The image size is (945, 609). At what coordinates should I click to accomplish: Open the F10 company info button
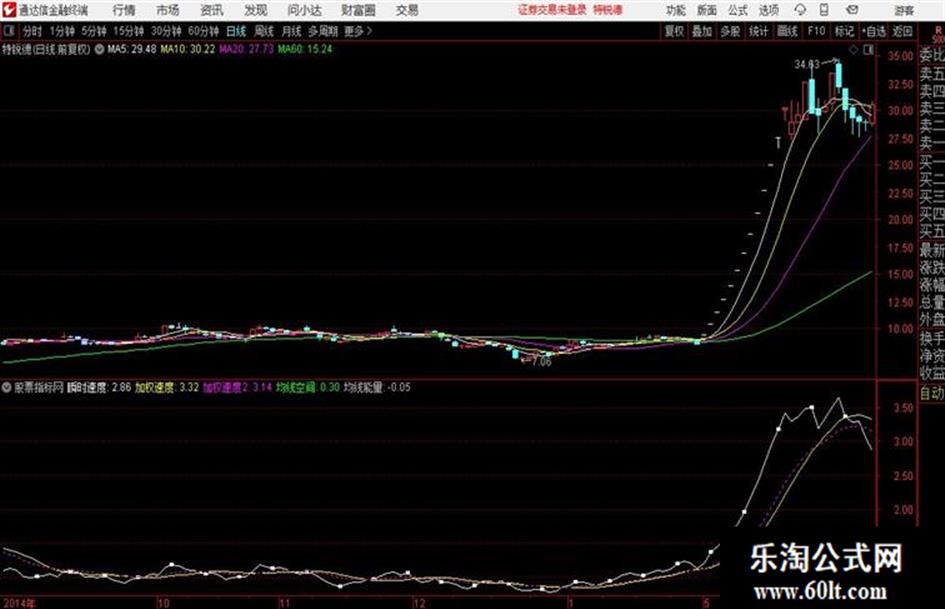point(816,31)
